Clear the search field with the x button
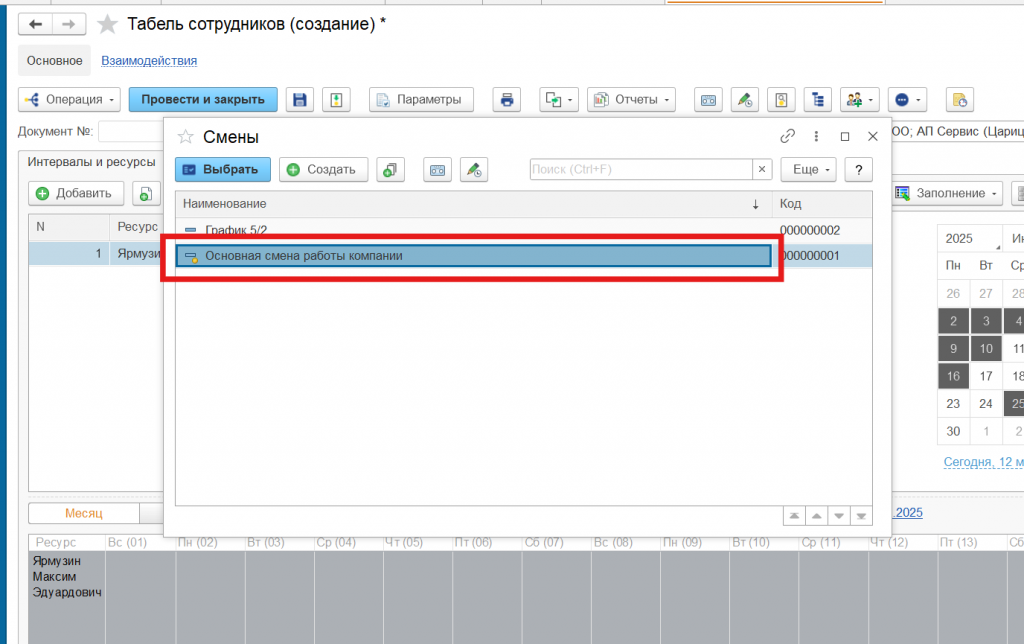The width and height of the screenshot is (1024, 644). [762, 170]
